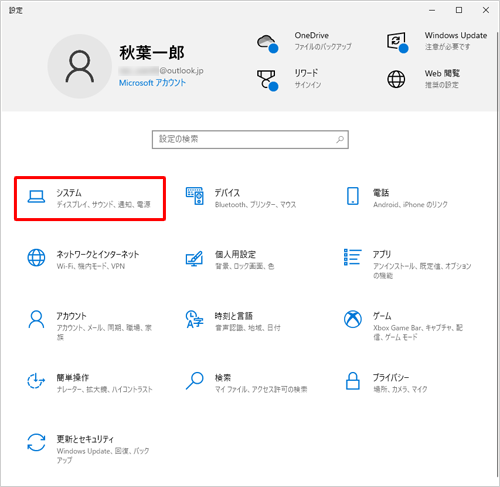Image resolution: width=500 pixels, height=487 pixels.
Task: Open the Microsoft アカウント link
Action: pos(152,83)
